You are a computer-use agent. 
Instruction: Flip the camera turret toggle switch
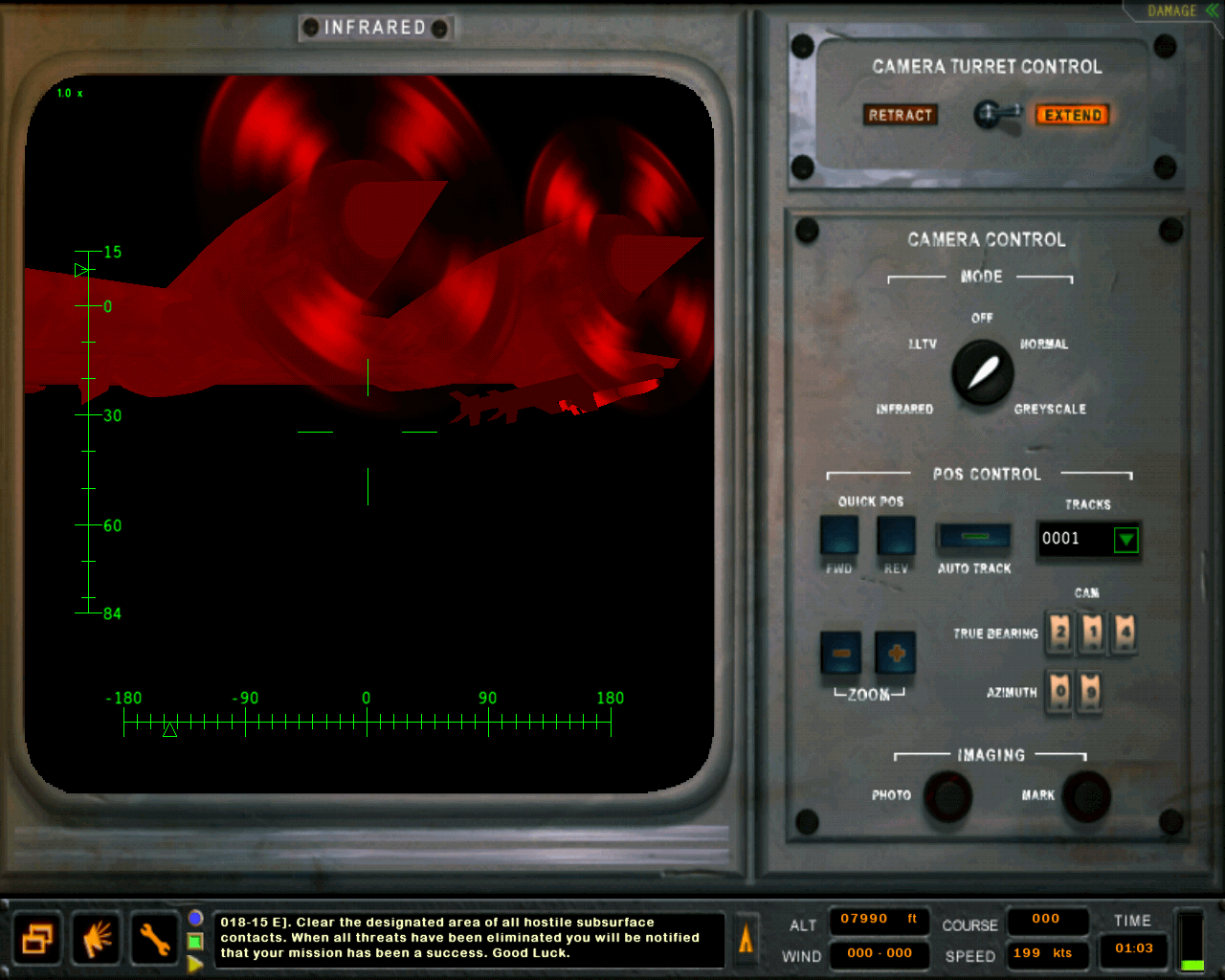(x=996, y=115)
